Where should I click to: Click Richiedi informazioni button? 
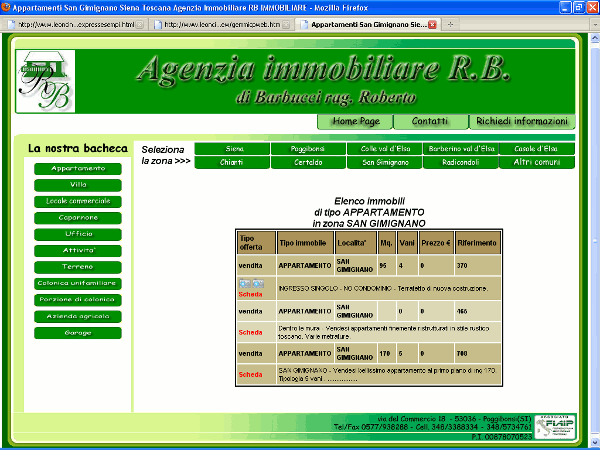pos(522,121)
